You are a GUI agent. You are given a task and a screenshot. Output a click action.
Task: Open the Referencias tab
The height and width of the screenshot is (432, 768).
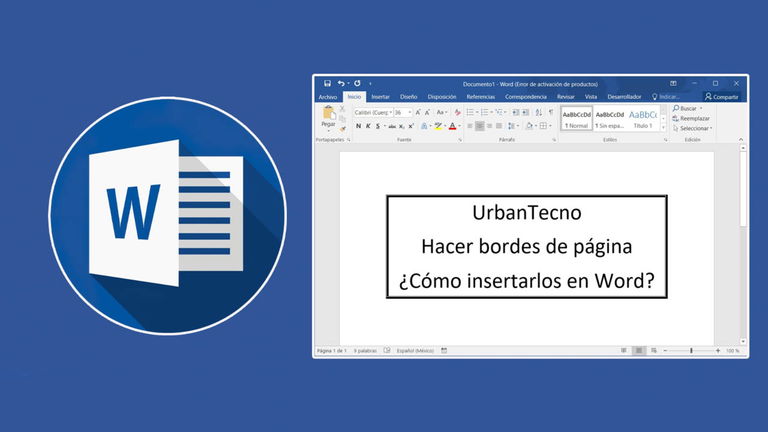pyautogui.click(x=480, y=97)
